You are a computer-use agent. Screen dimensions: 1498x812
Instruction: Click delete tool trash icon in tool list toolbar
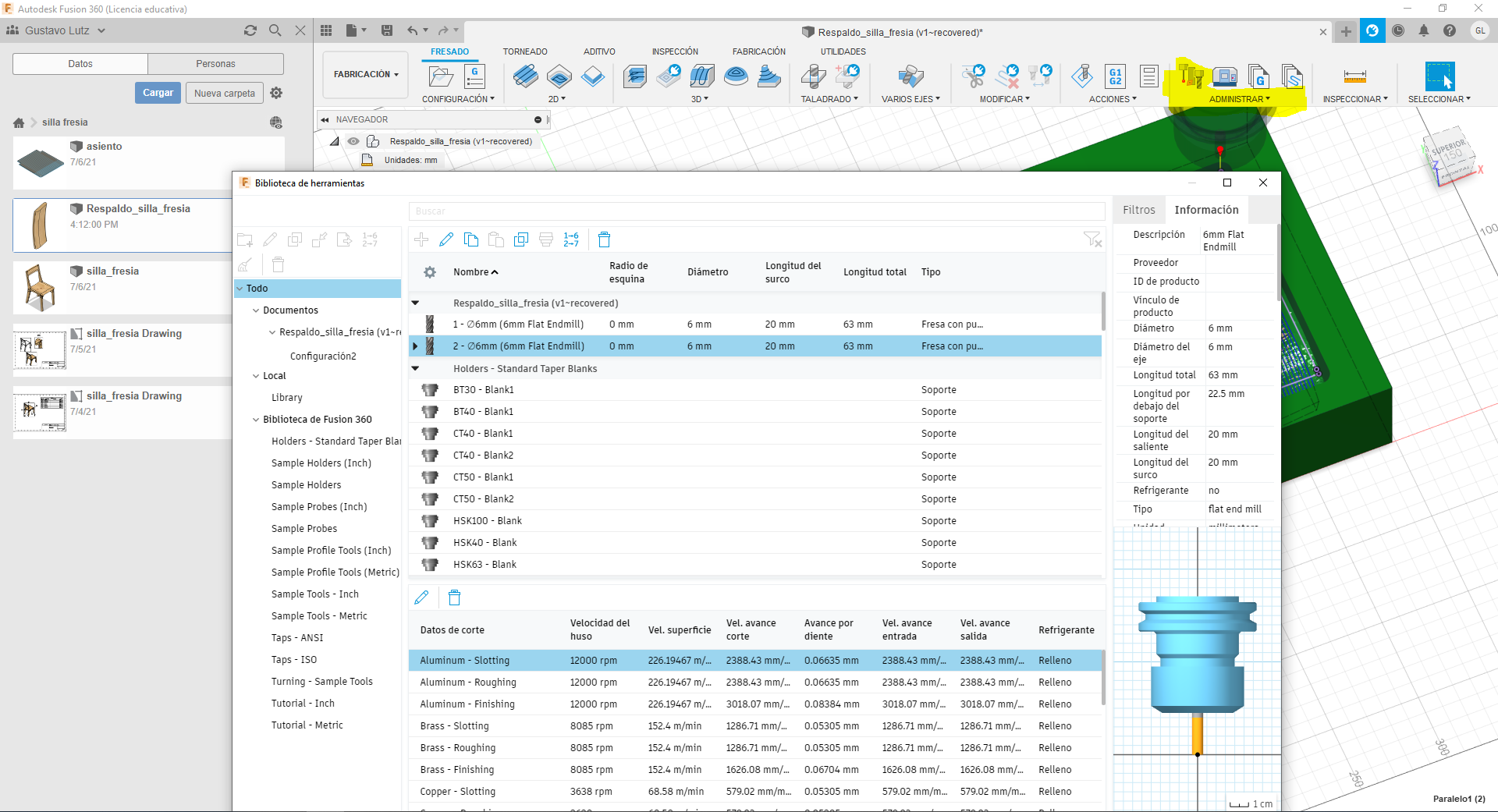604,239
